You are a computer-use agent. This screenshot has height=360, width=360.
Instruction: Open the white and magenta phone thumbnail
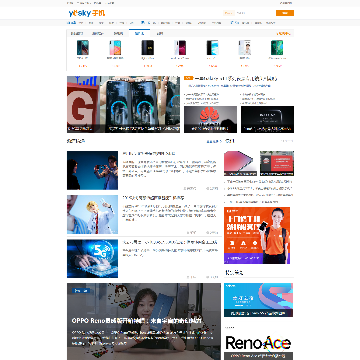click(180, 48)
